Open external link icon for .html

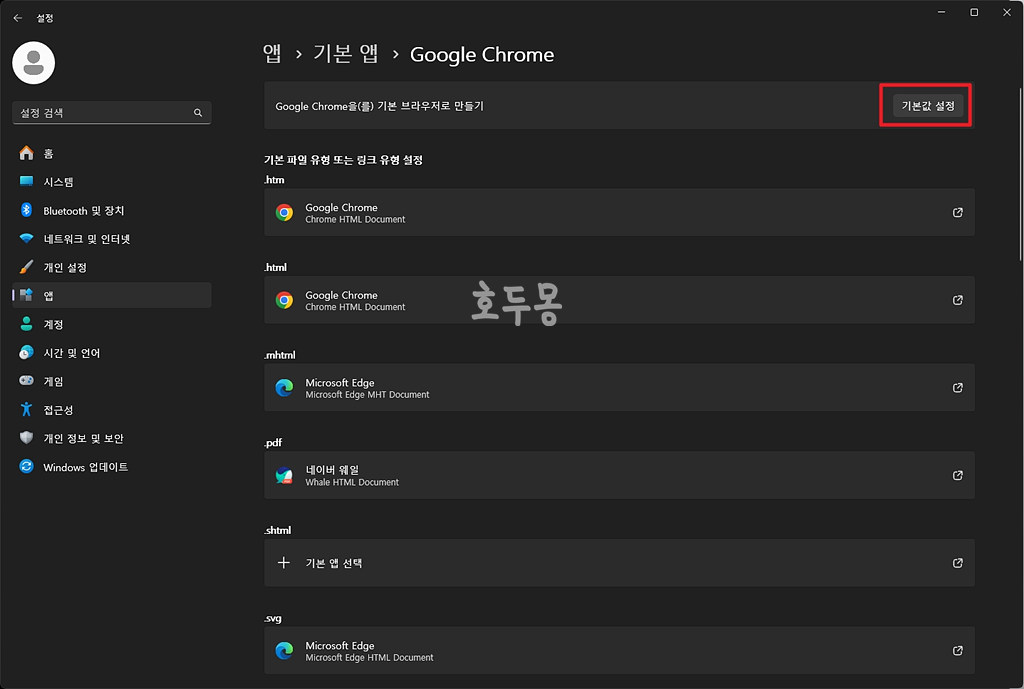click(957, 300)
